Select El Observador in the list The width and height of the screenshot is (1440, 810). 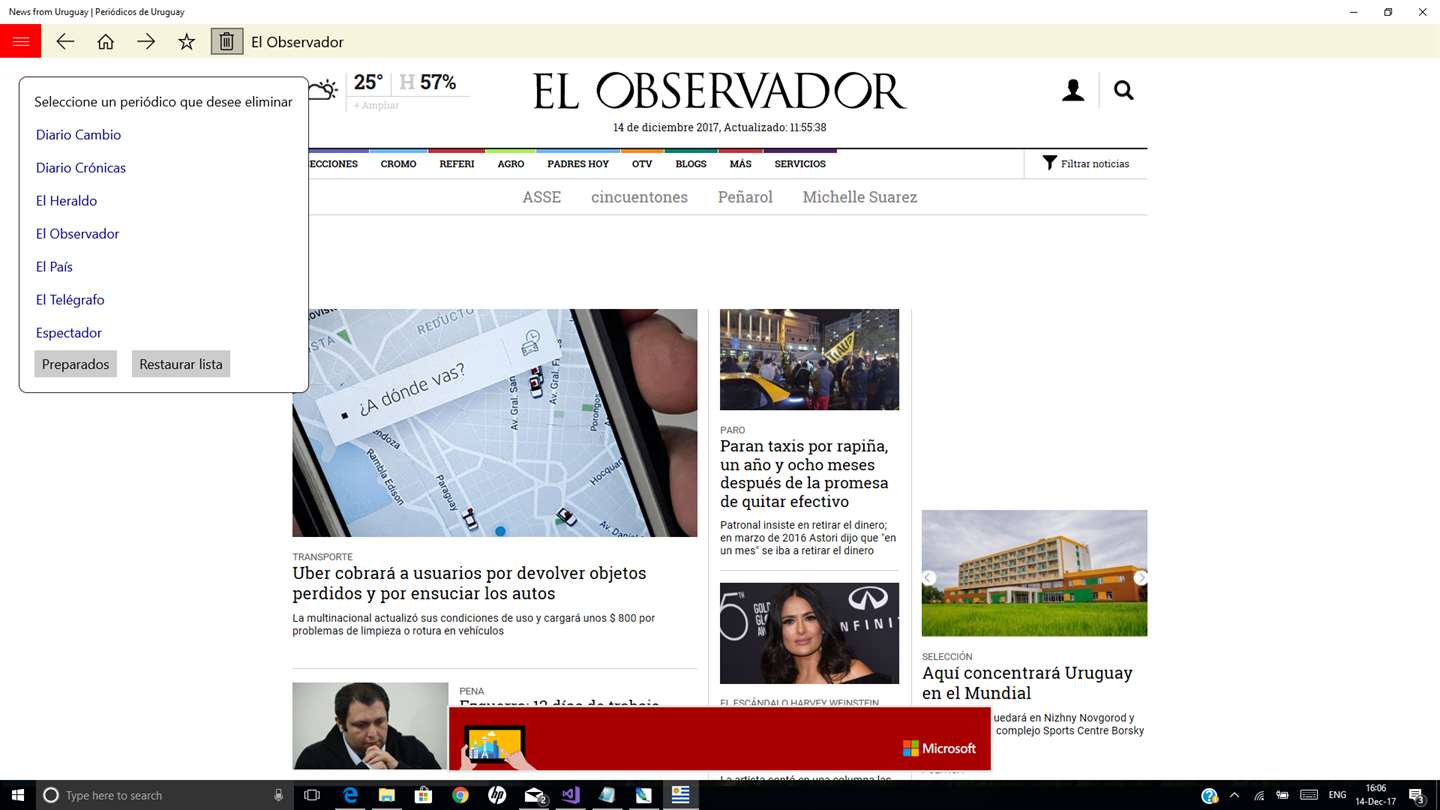[77, 233]
